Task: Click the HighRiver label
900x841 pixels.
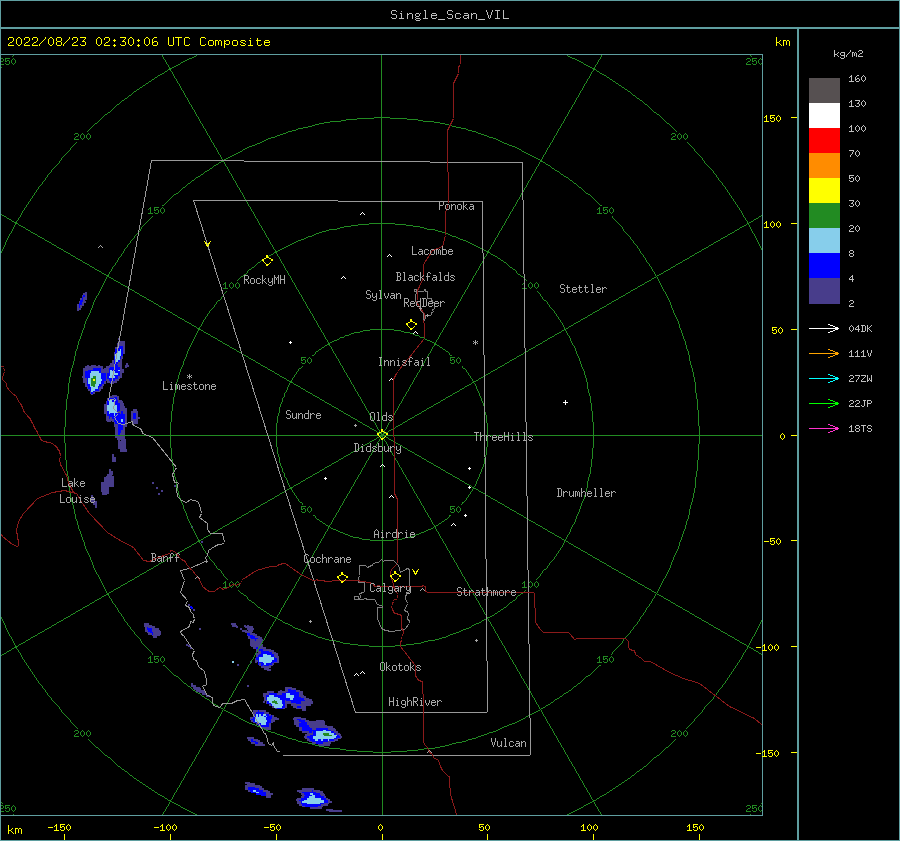Action: (x=415, y=702)
